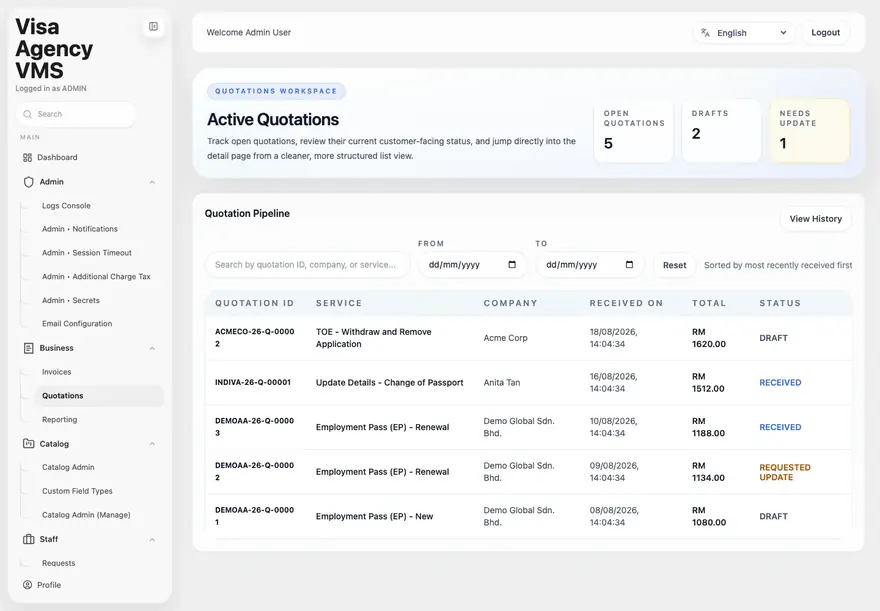Click the Open Quotations stat card
Viewport: 880px width, 611px height.
(633, 131)
